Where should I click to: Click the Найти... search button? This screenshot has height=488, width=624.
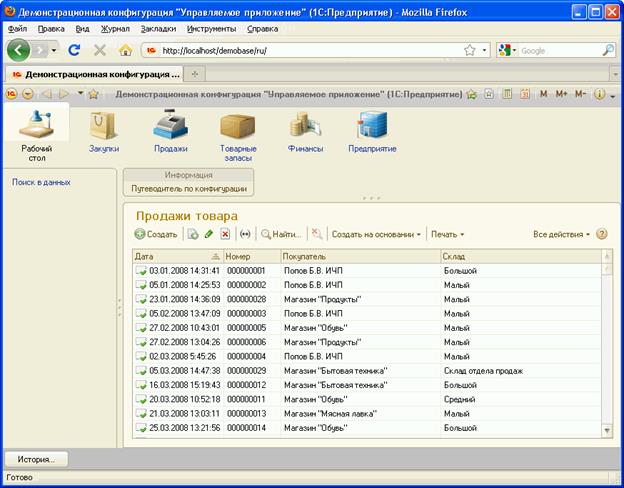click(281, 234)
